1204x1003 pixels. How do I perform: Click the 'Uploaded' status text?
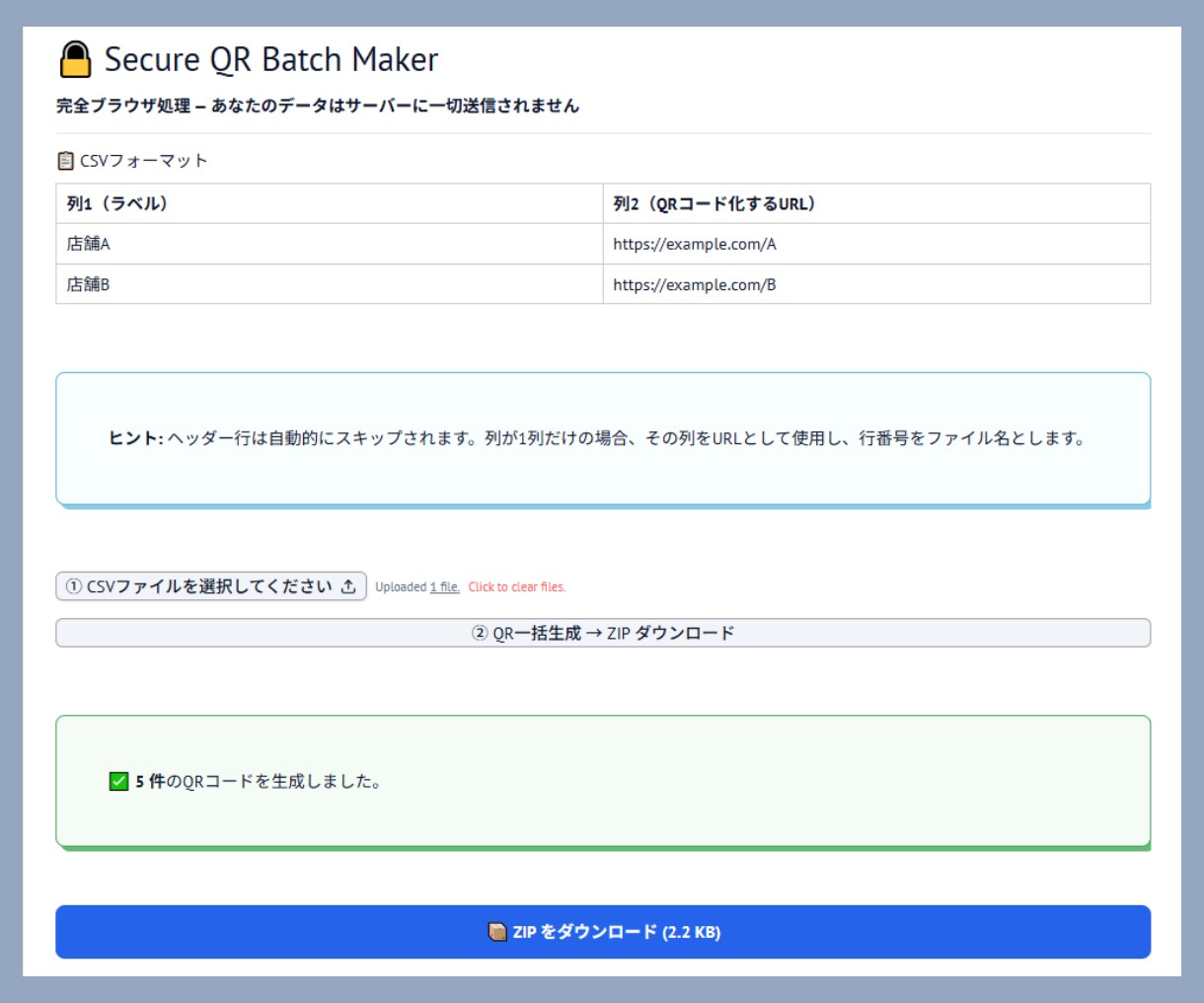pyautogui.click(x=401, y=586)
